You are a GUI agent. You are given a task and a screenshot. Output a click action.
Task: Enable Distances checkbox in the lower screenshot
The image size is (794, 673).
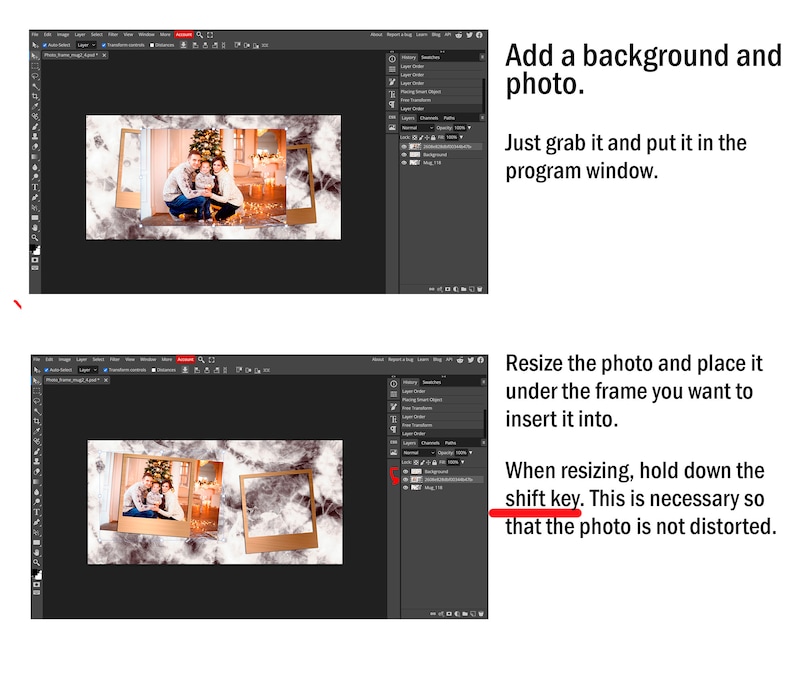pyautogui.click(x=153, y=370)
